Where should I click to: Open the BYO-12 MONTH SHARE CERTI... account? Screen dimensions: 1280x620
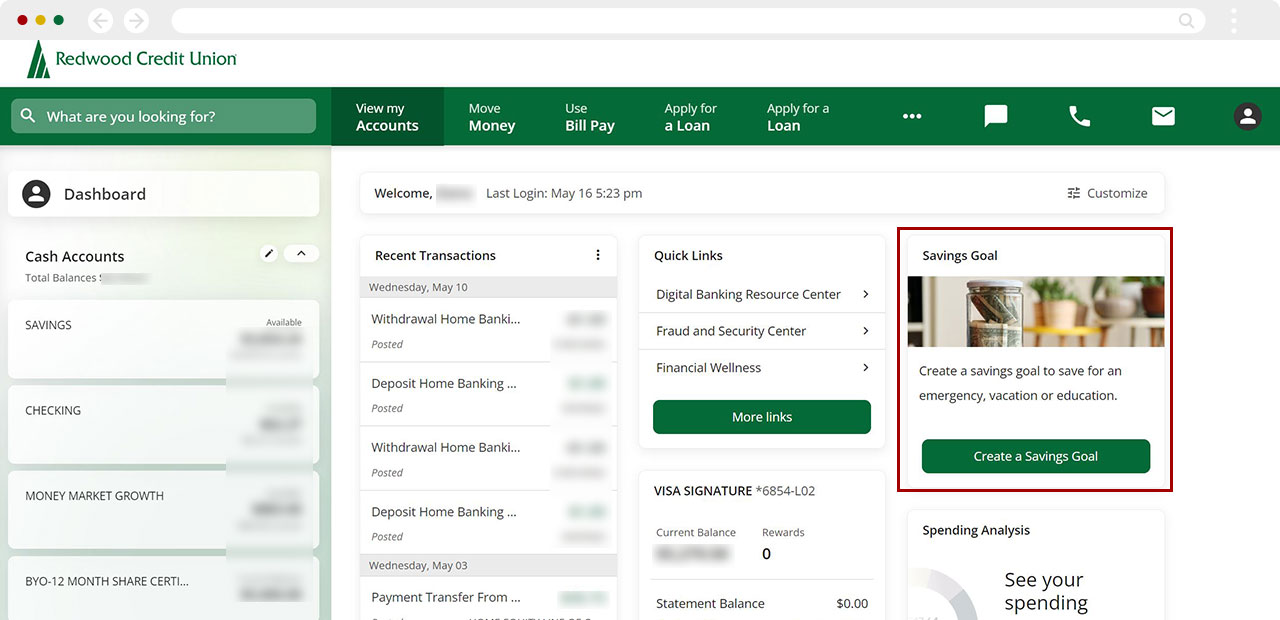(164, 588)
